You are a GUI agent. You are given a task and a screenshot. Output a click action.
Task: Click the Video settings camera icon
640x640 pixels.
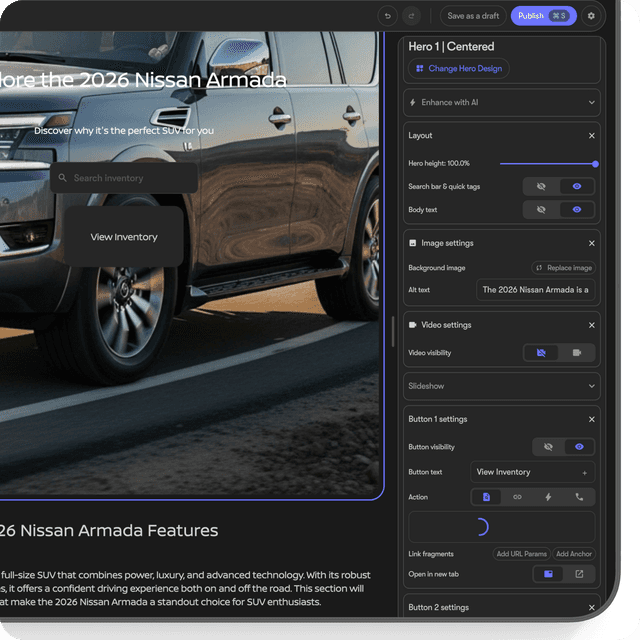[x=412, y=325]
